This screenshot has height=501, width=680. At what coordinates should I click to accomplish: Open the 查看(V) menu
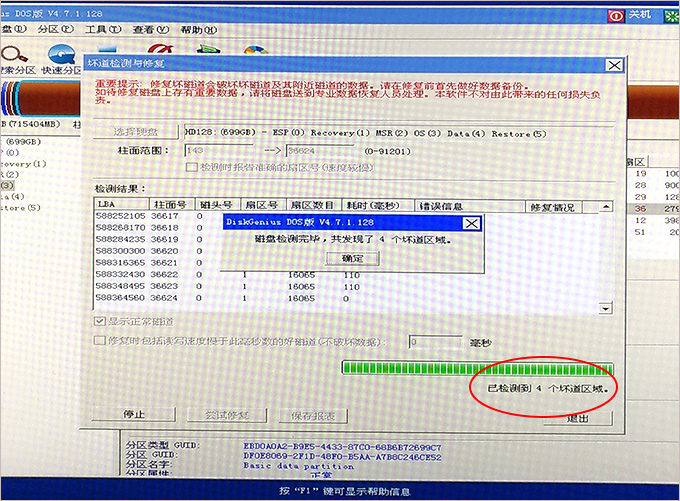coord(150,30)
